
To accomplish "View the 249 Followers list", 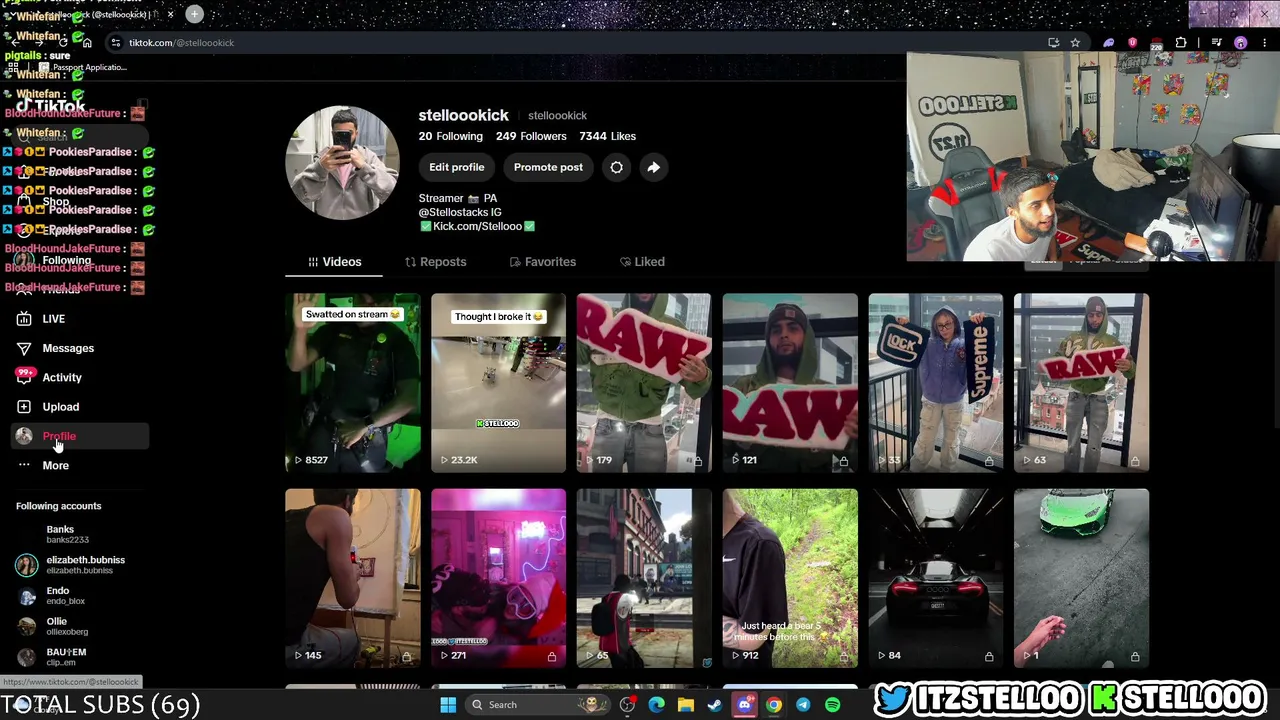I will pos(531,136).
